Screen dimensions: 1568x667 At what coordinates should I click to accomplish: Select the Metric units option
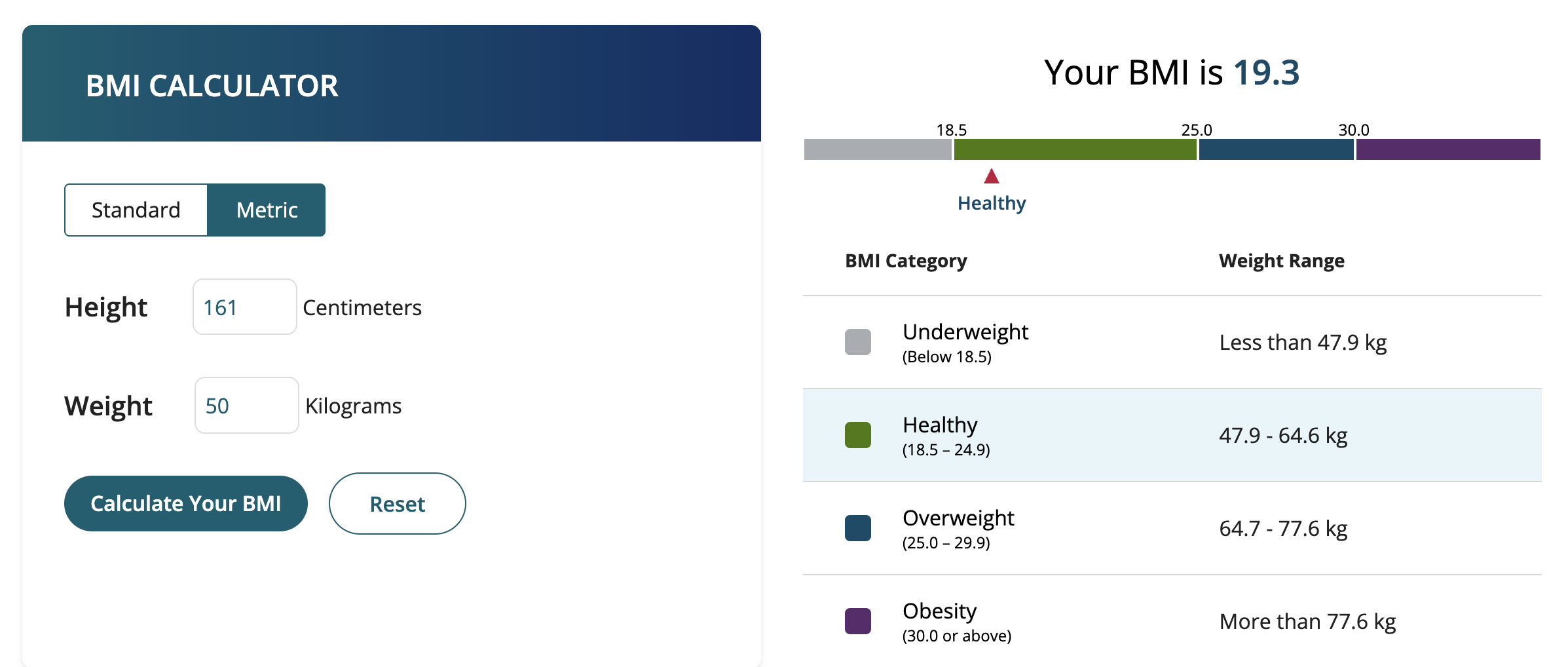click(x=267, y=210)
